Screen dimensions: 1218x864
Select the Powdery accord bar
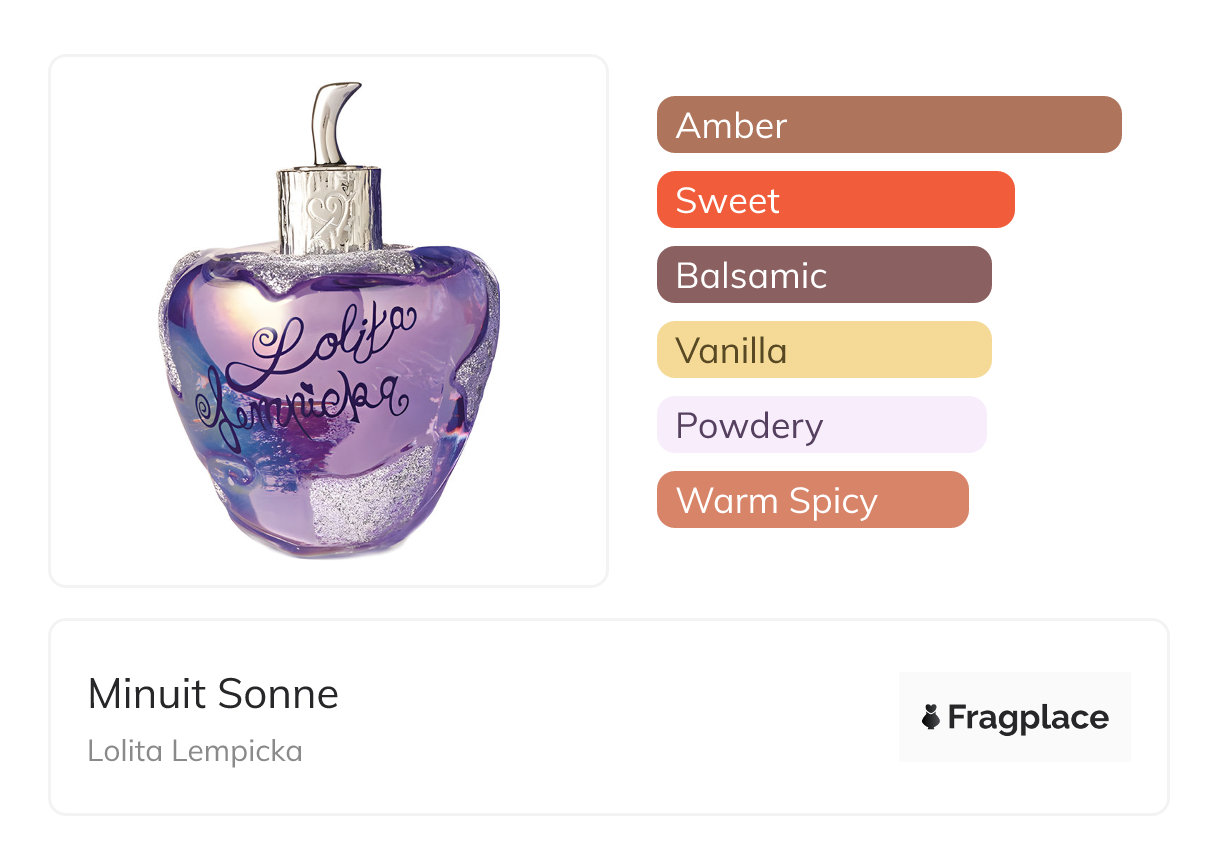pos(821,425)
